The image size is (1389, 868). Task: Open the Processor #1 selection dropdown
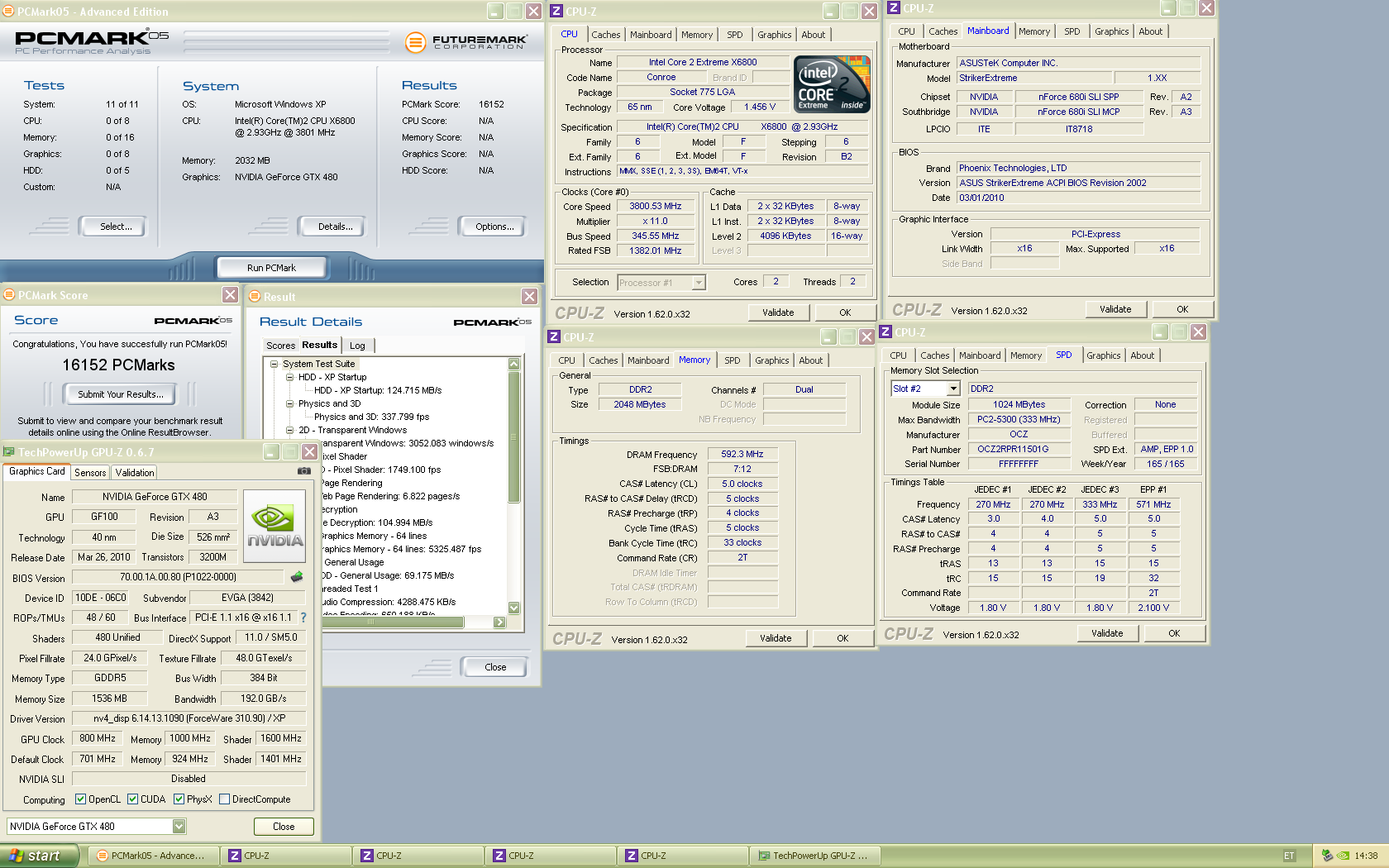click(x=699, y=283)
